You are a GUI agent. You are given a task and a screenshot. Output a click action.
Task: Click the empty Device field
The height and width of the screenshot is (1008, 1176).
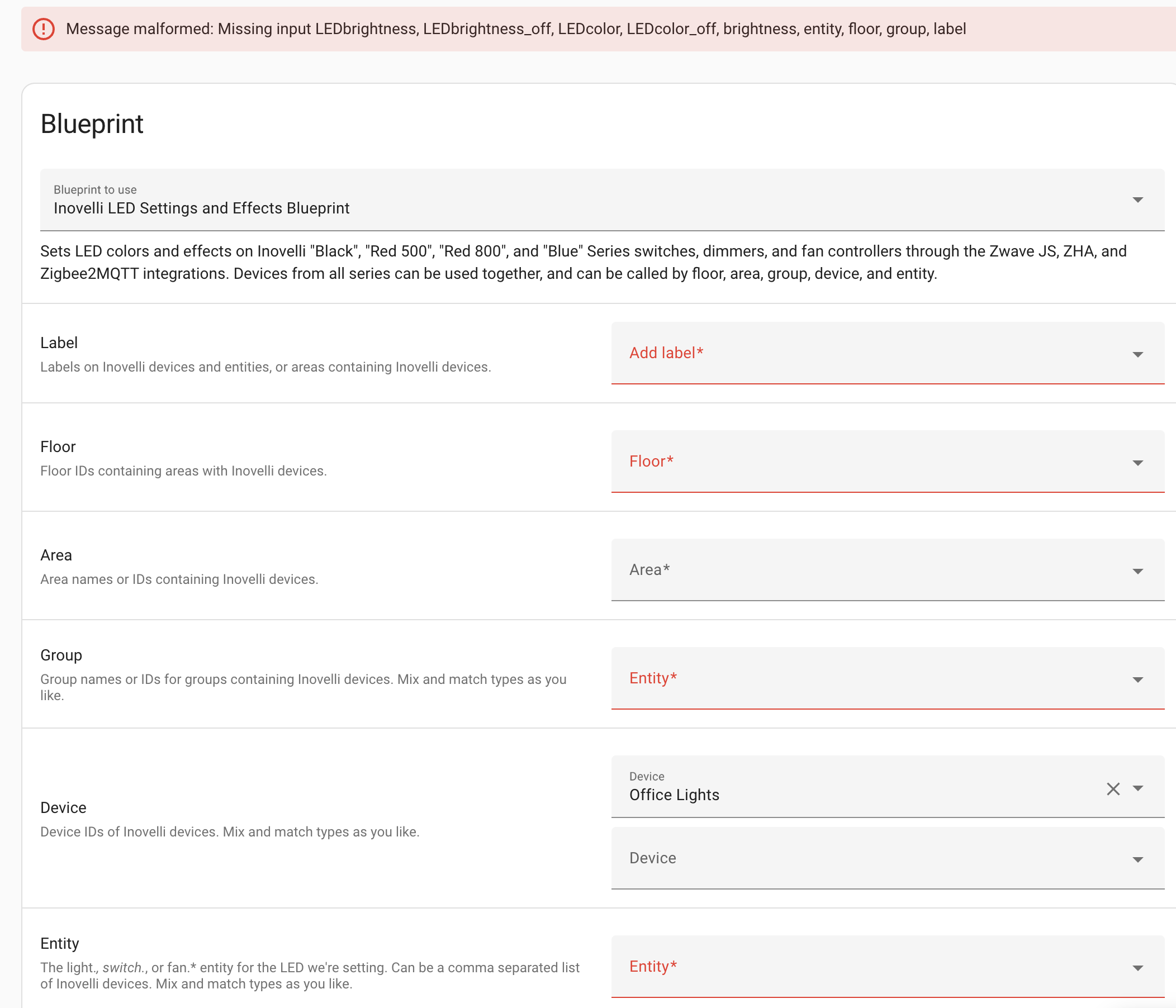click(851, 858)
